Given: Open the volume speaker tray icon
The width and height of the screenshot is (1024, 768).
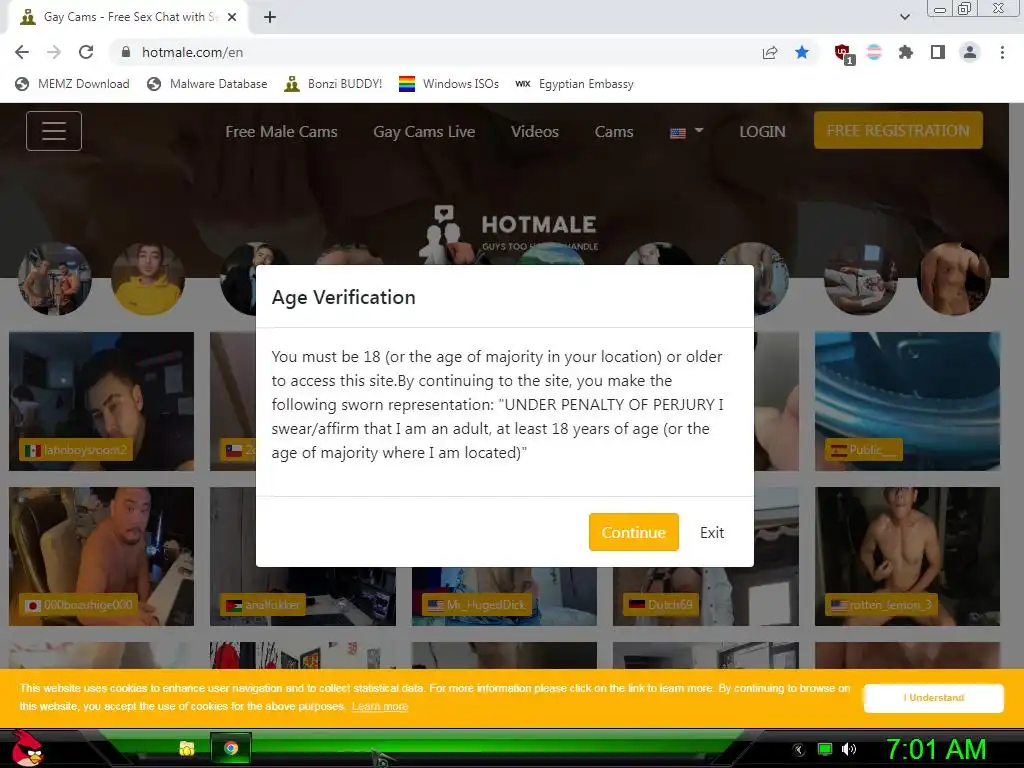Looking at the screenshot, I should tap(850, 750).
